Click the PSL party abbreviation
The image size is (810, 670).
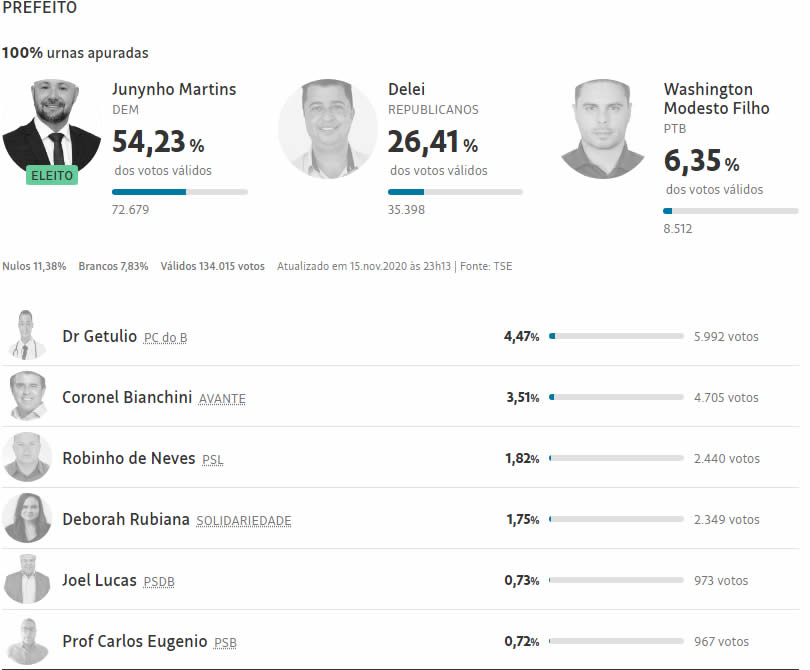pos(213,460)
